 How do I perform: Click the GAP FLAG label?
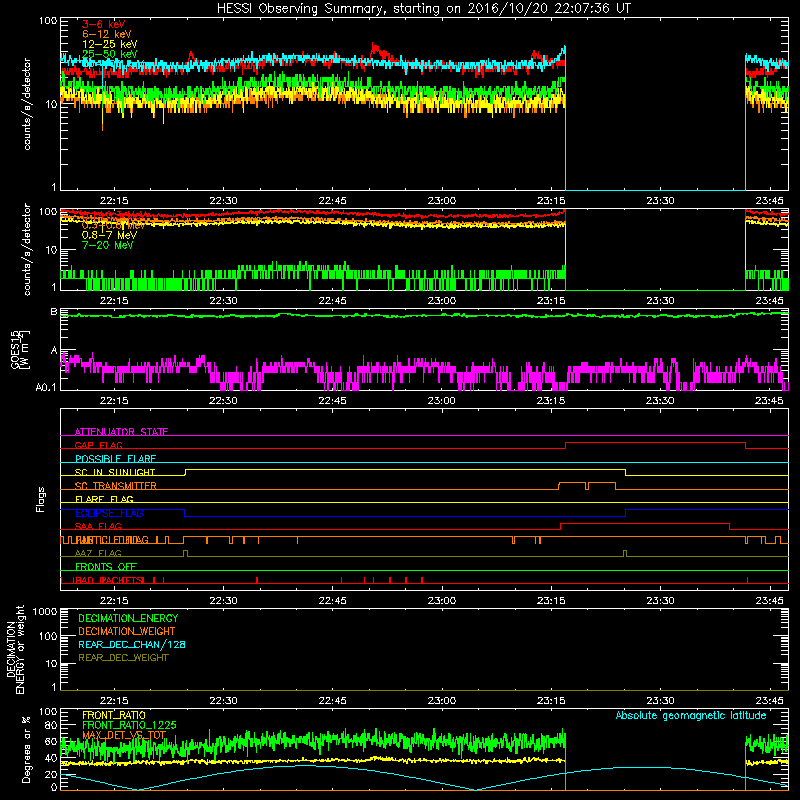tap(98, 445)
